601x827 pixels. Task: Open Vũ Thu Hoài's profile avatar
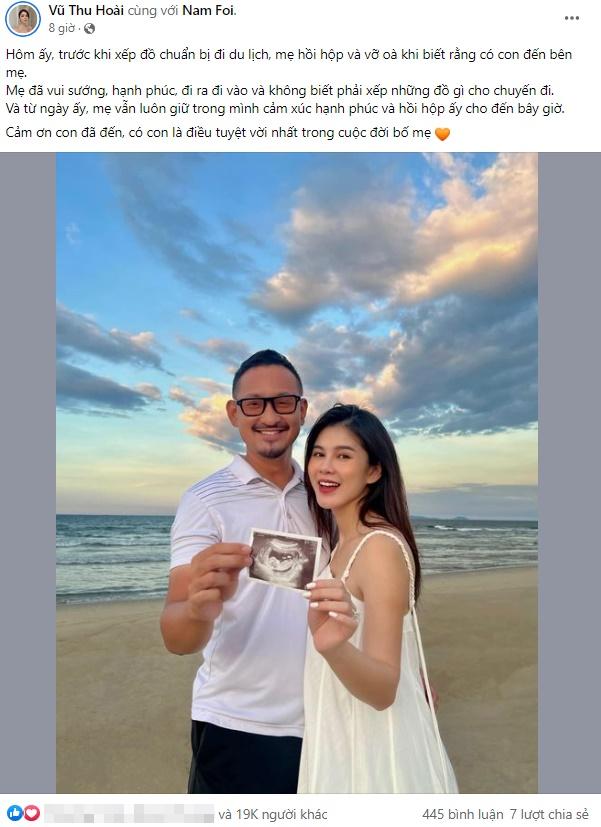tap(23, 19)
